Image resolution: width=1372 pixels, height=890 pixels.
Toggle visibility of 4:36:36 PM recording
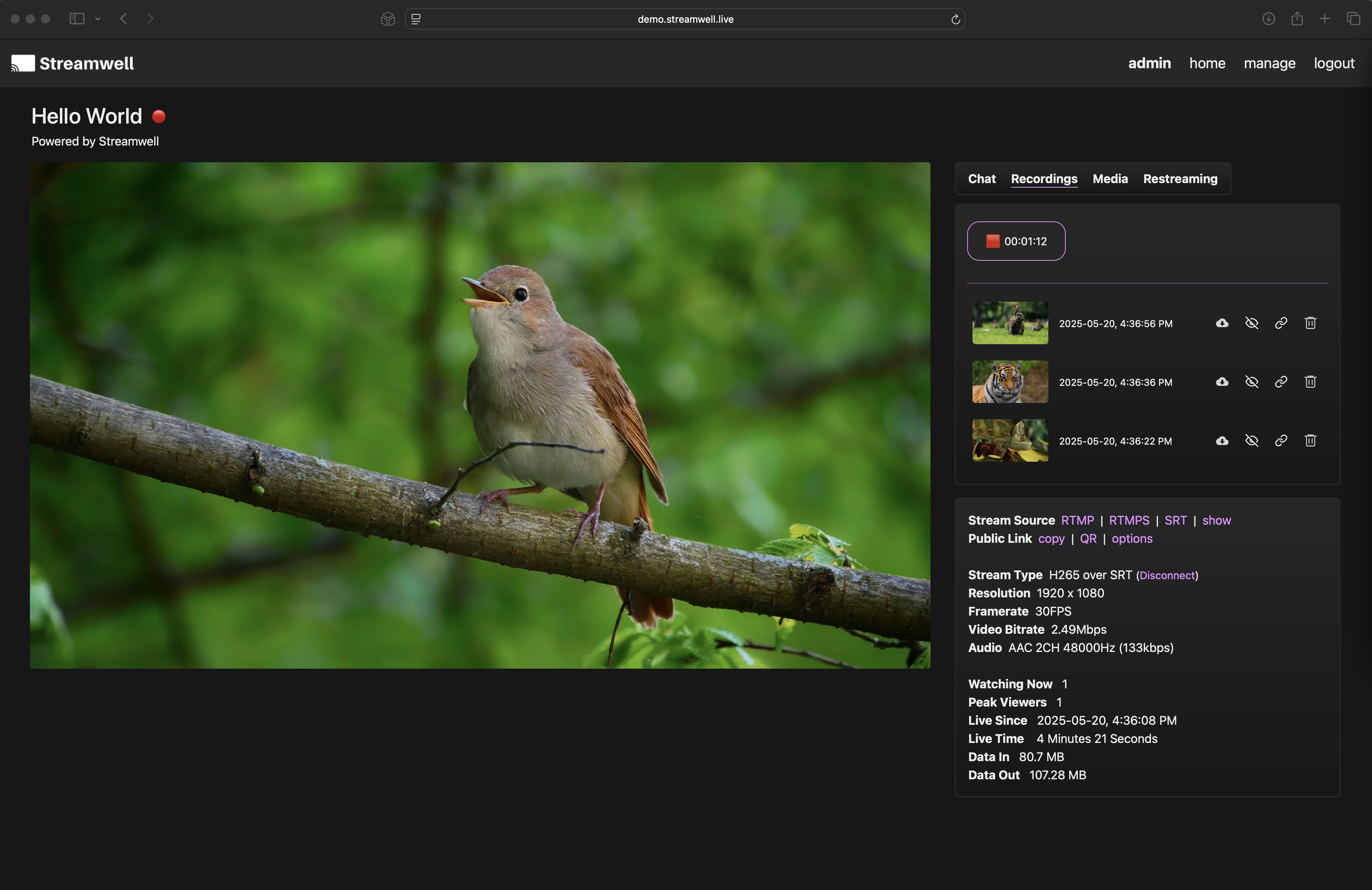click(x=1251, y=382)
